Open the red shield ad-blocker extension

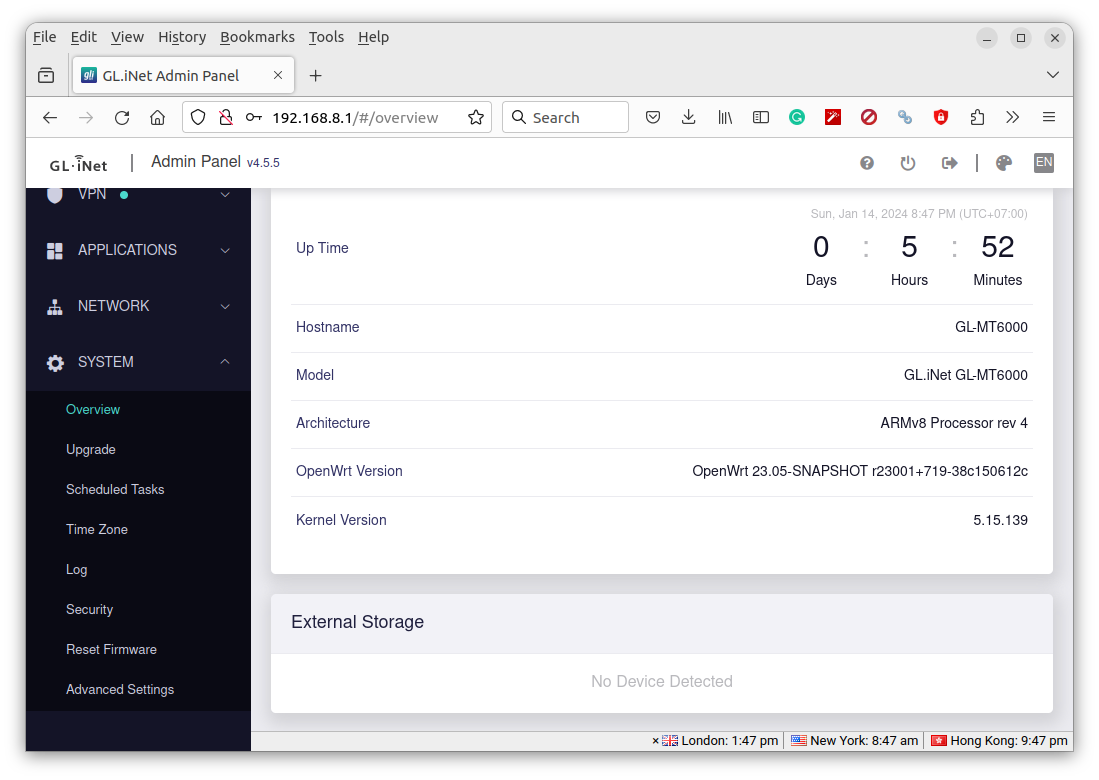pyautogui.click(x=941, y=118)
